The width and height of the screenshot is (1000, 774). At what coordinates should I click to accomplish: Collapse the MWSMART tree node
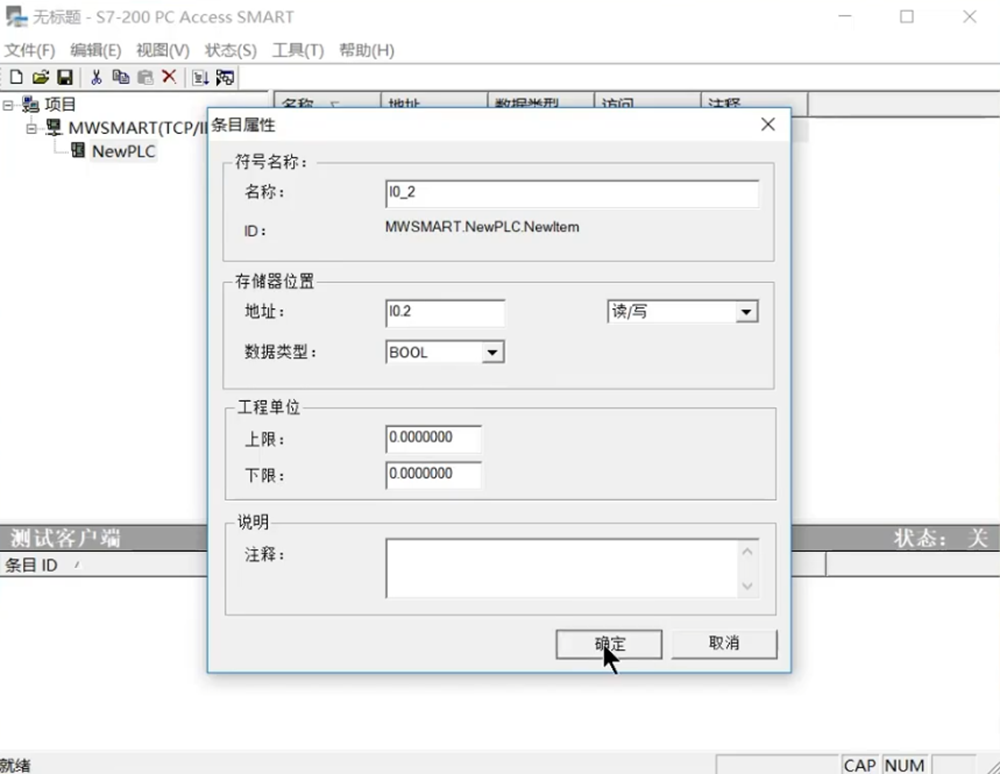32,128
